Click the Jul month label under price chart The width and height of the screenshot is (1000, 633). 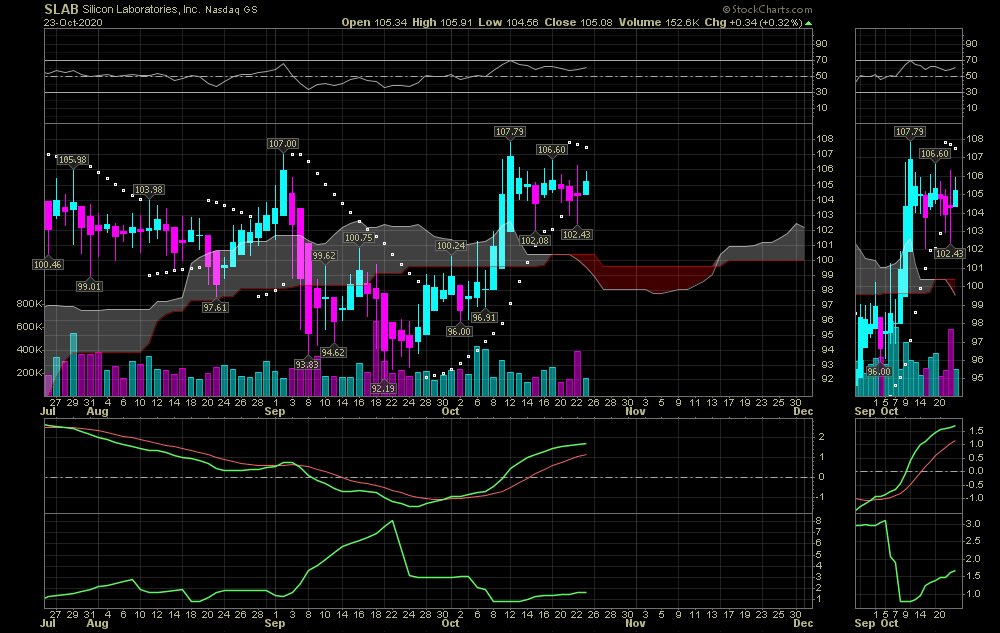[48, 411]
